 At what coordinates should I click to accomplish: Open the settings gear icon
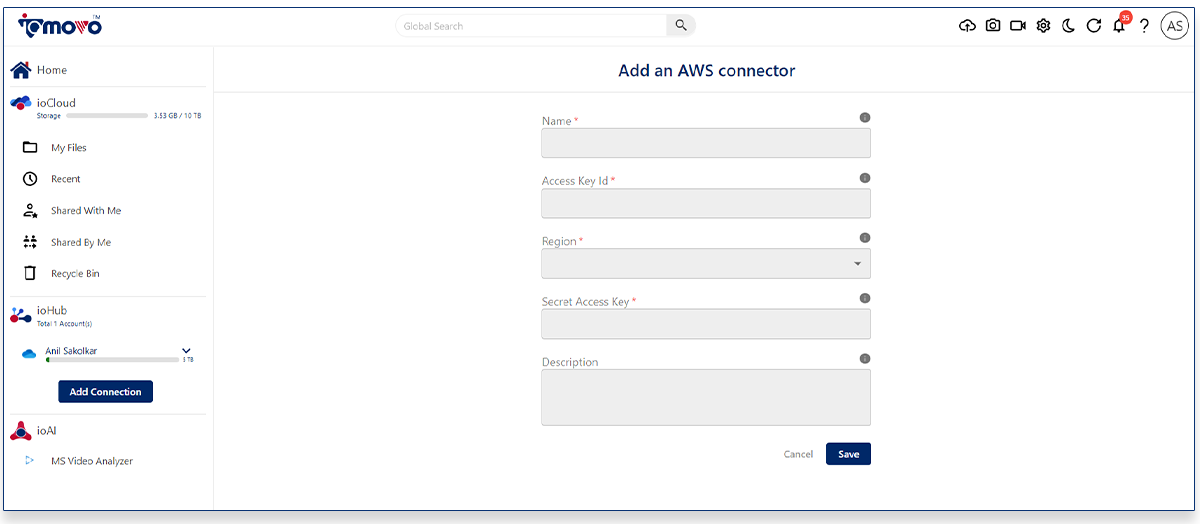[1043, 26]
